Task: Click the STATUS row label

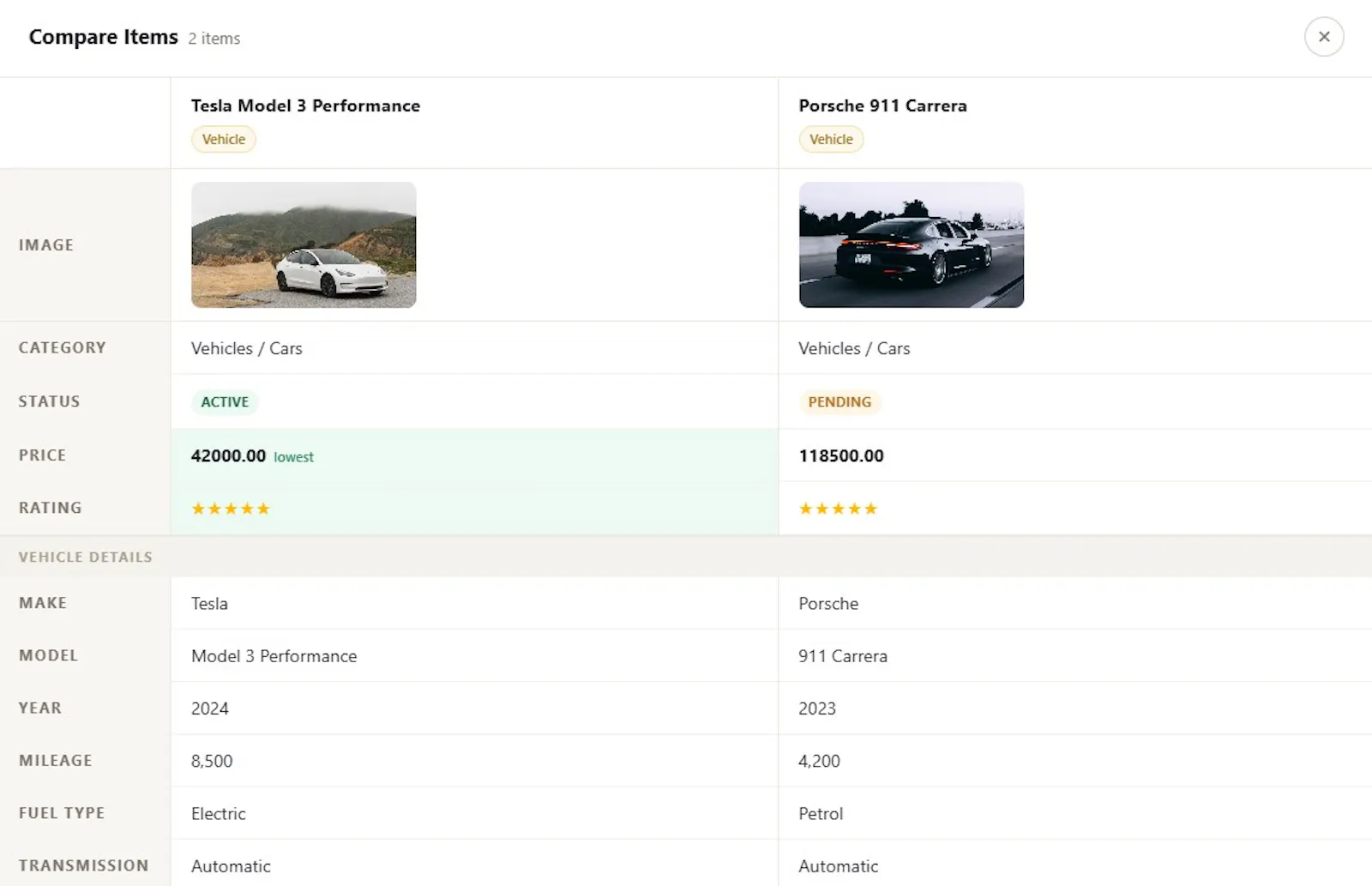Action: pos(50,401)
